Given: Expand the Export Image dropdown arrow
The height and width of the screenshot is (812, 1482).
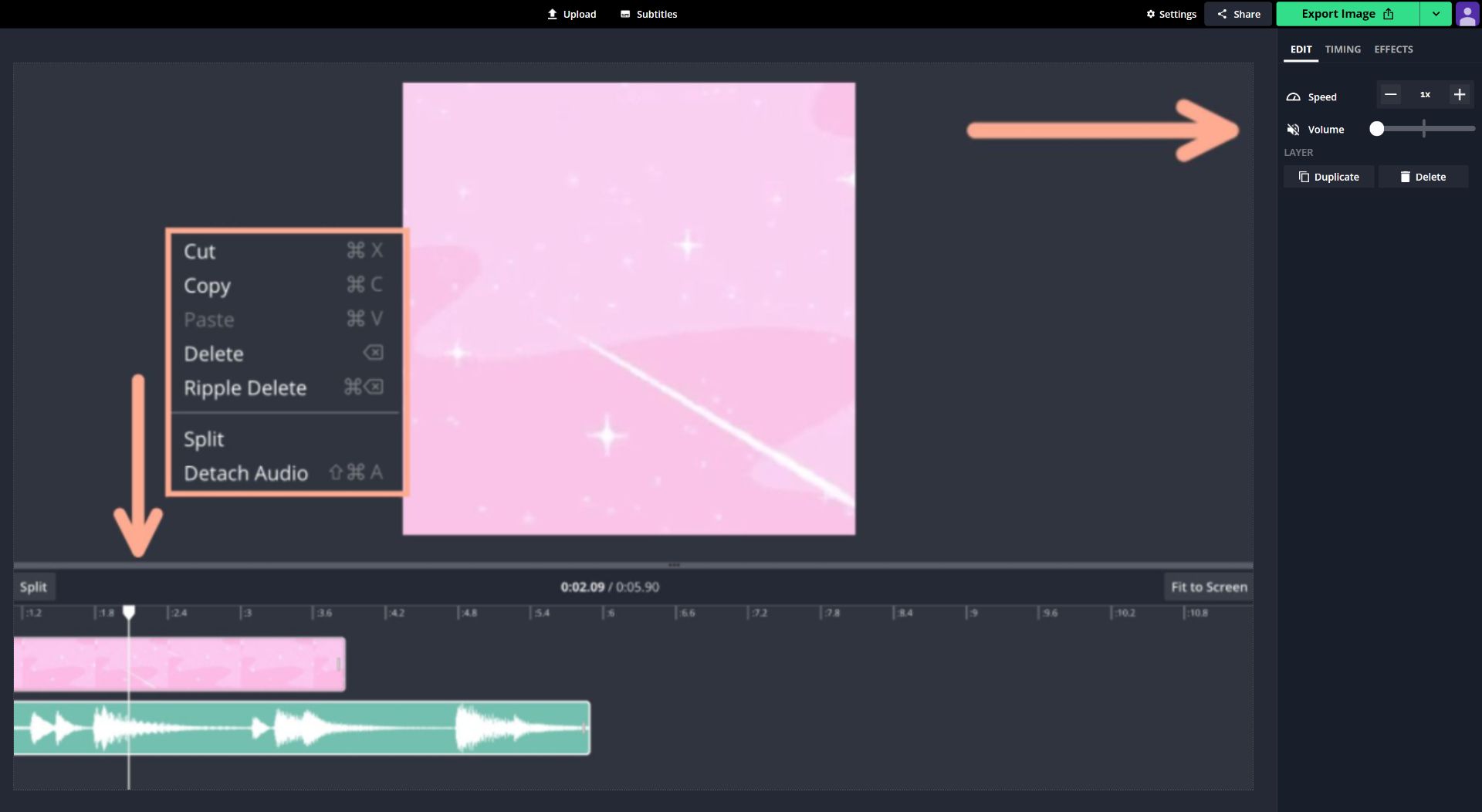Looking at the screenshot, I should click(x=1435, y=13).
